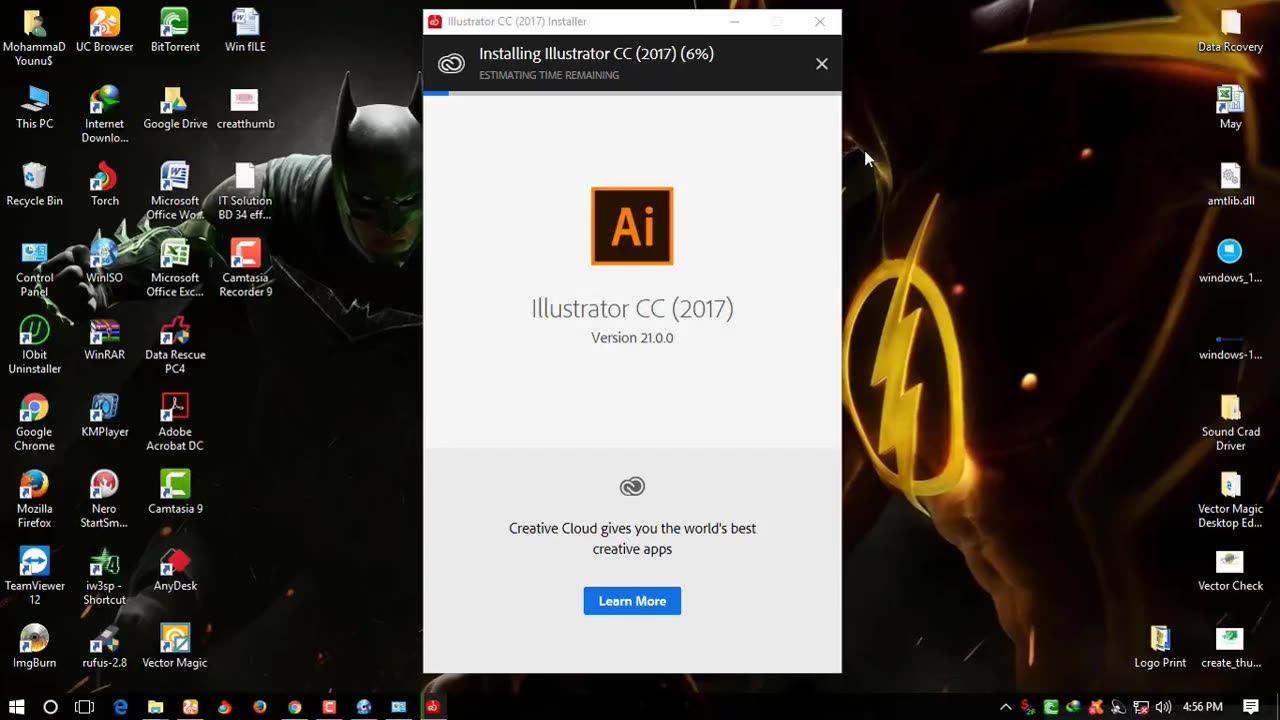The height and width of the screenshot is (720, 1280).
Task: Select the Camtasia 9 desktop icon
Action: pyautogui.click(x=175, y=493)
